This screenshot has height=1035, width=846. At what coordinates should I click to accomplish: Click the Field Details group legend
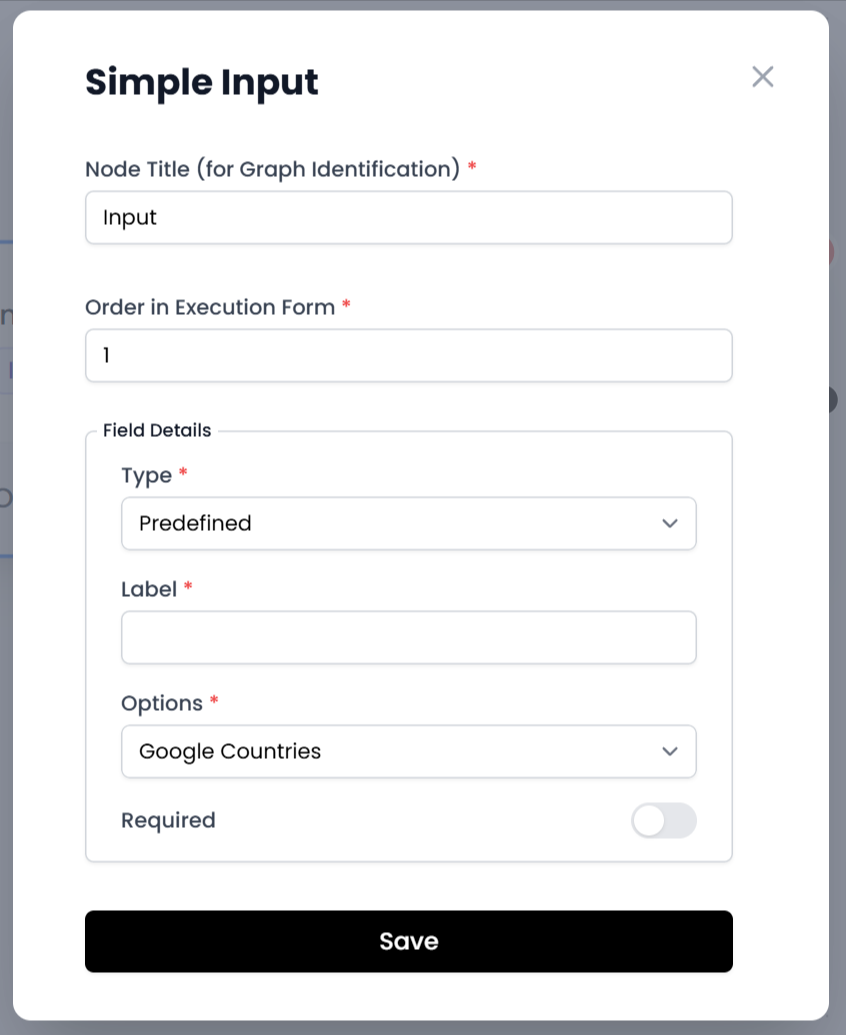click(x=157, y=431)
